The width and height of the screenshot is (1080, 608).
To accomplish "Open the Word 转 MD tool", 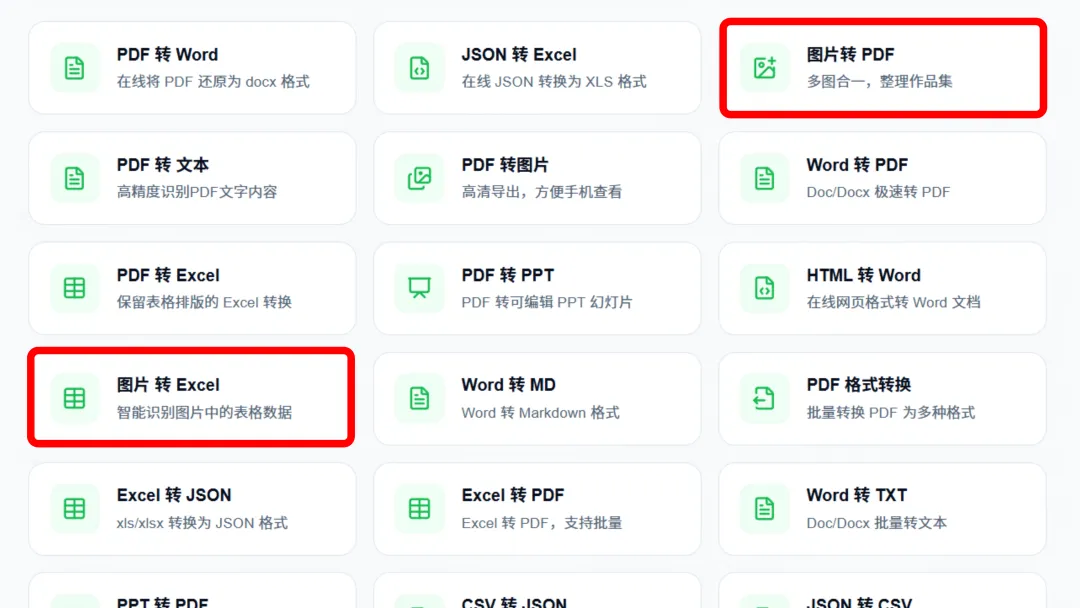I will pyautogui.click(x=537, y=398).
